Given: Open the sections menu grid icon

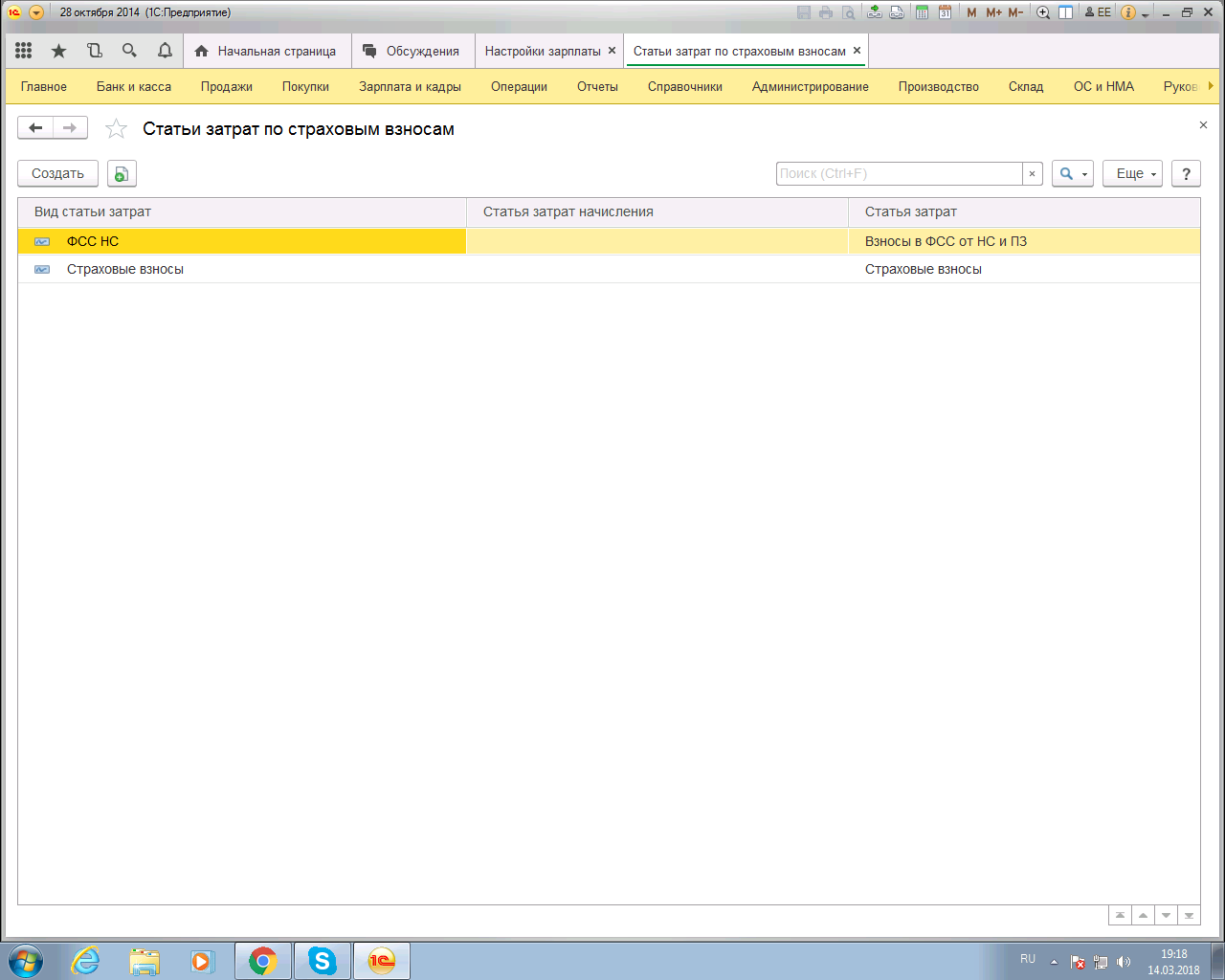Looking at the screenshot, I should pyautogui.click(x=24, y=51).
